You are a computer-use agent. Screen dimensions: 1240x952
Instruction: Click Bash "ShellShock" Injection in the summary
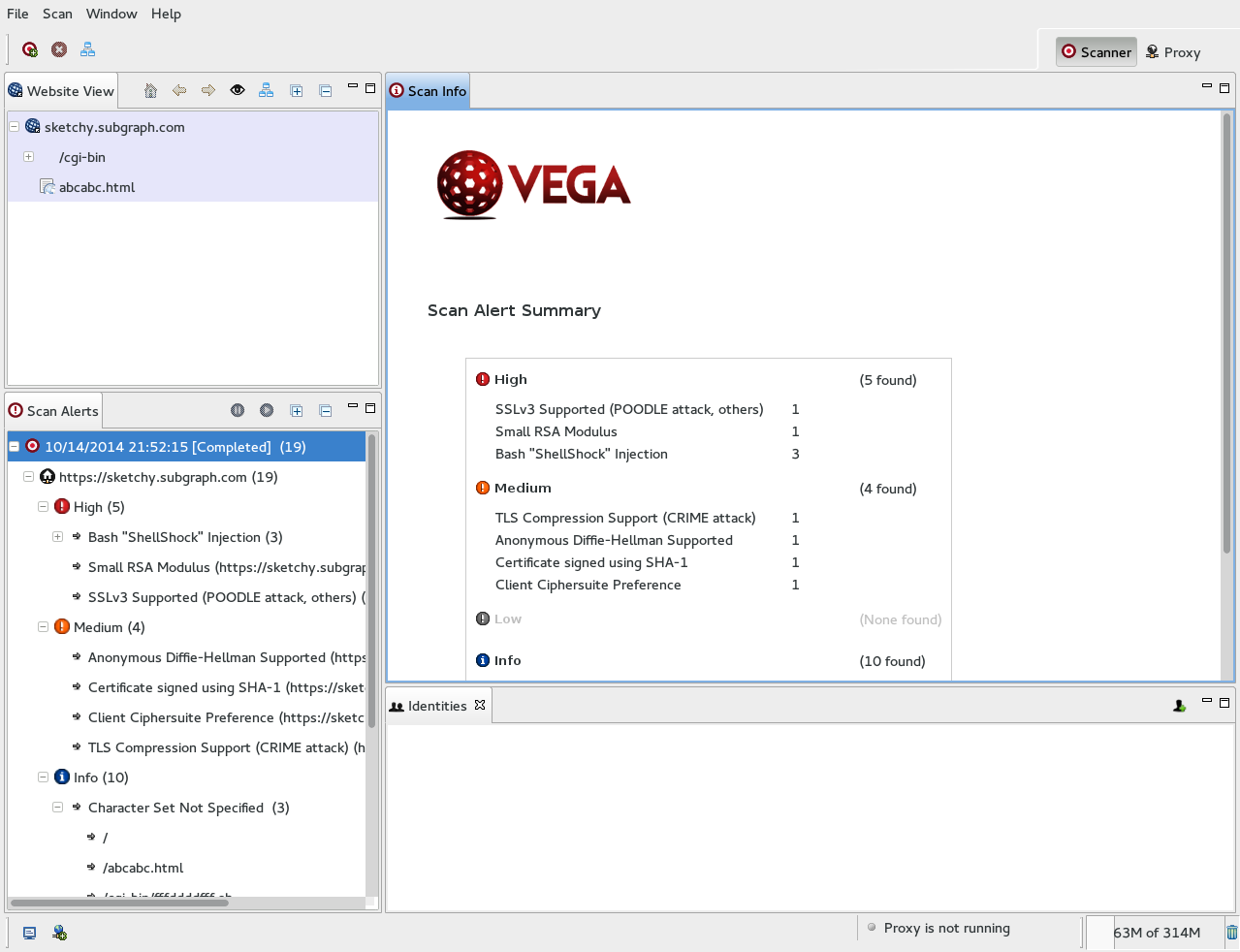(582, 454)
